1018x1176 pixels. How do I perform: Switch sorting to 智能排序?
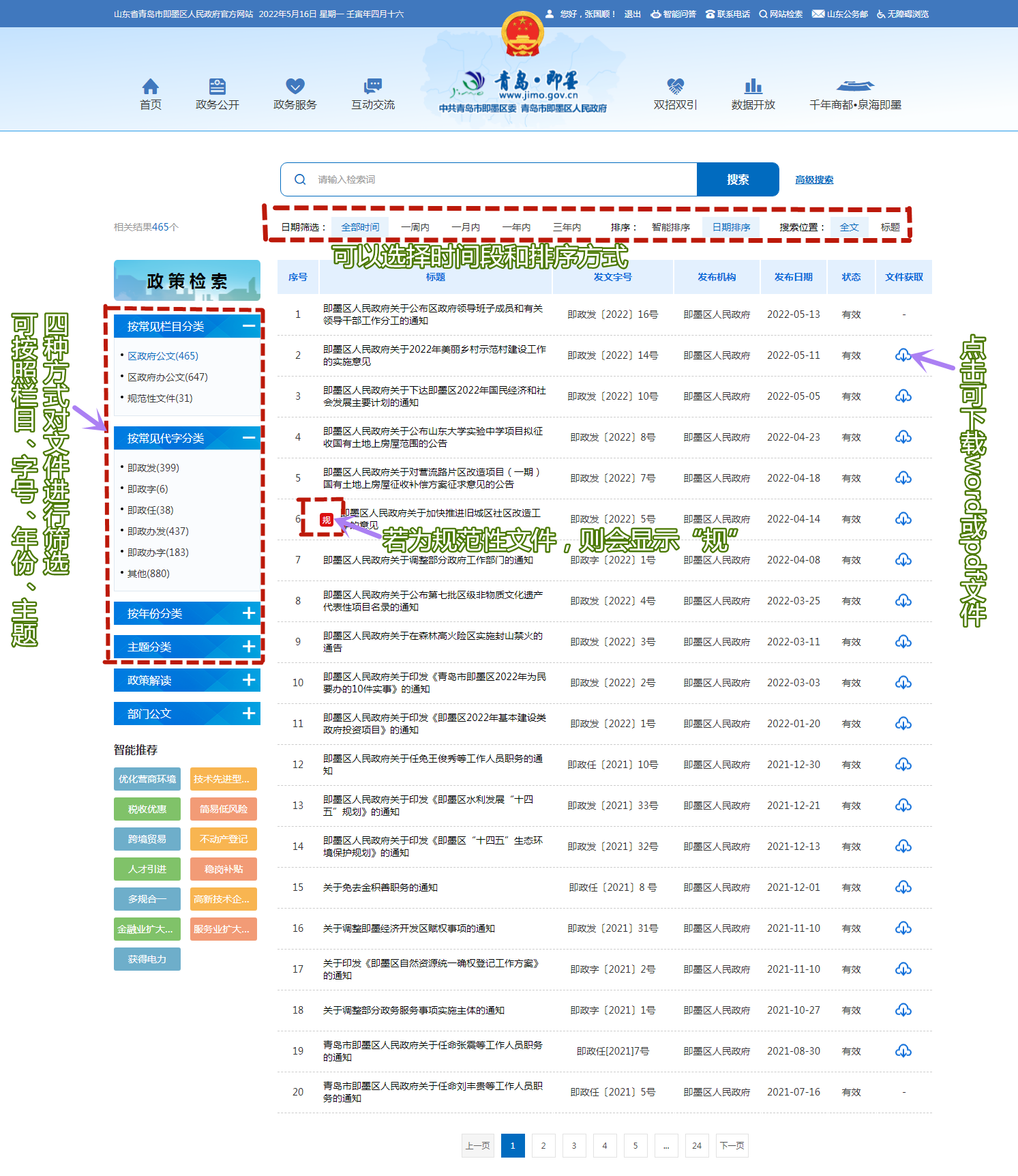670,227
